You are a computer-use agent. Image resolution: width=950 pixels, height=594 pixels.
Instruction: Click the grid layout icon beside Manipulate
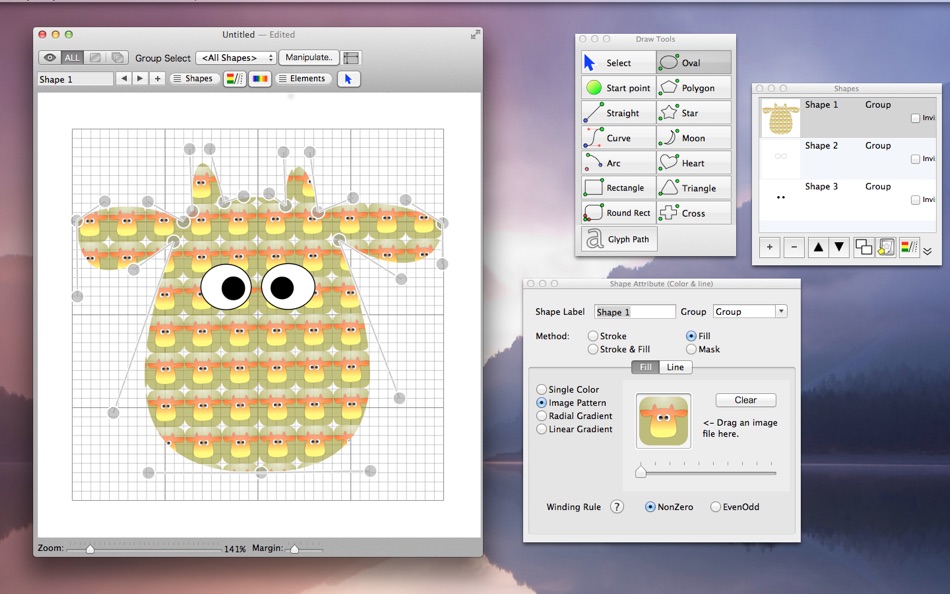351,58
